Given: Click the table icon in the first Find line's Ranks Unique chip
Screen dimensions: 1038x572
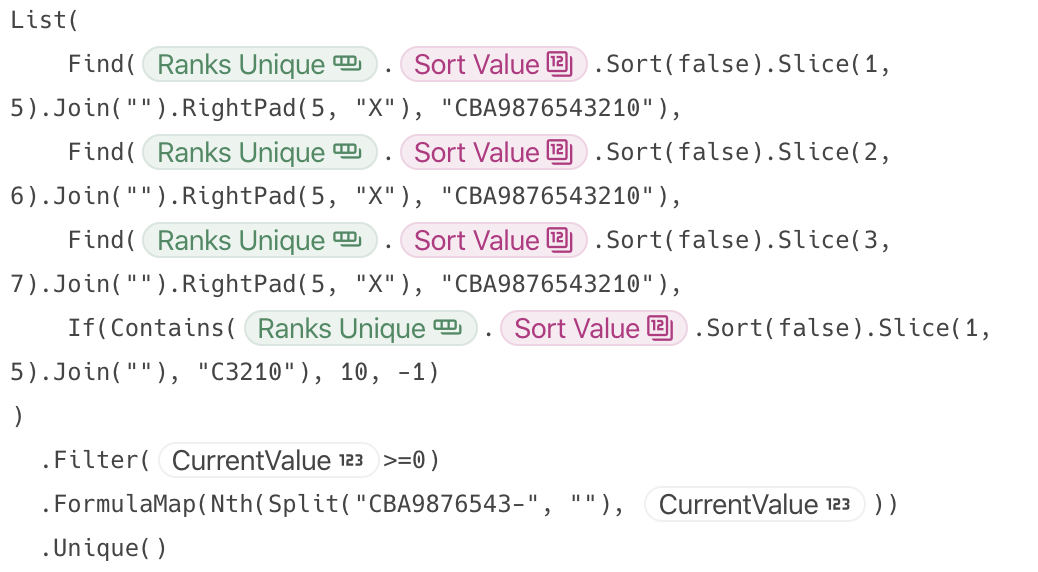Looking at the screenshot, I should (347, 65).
